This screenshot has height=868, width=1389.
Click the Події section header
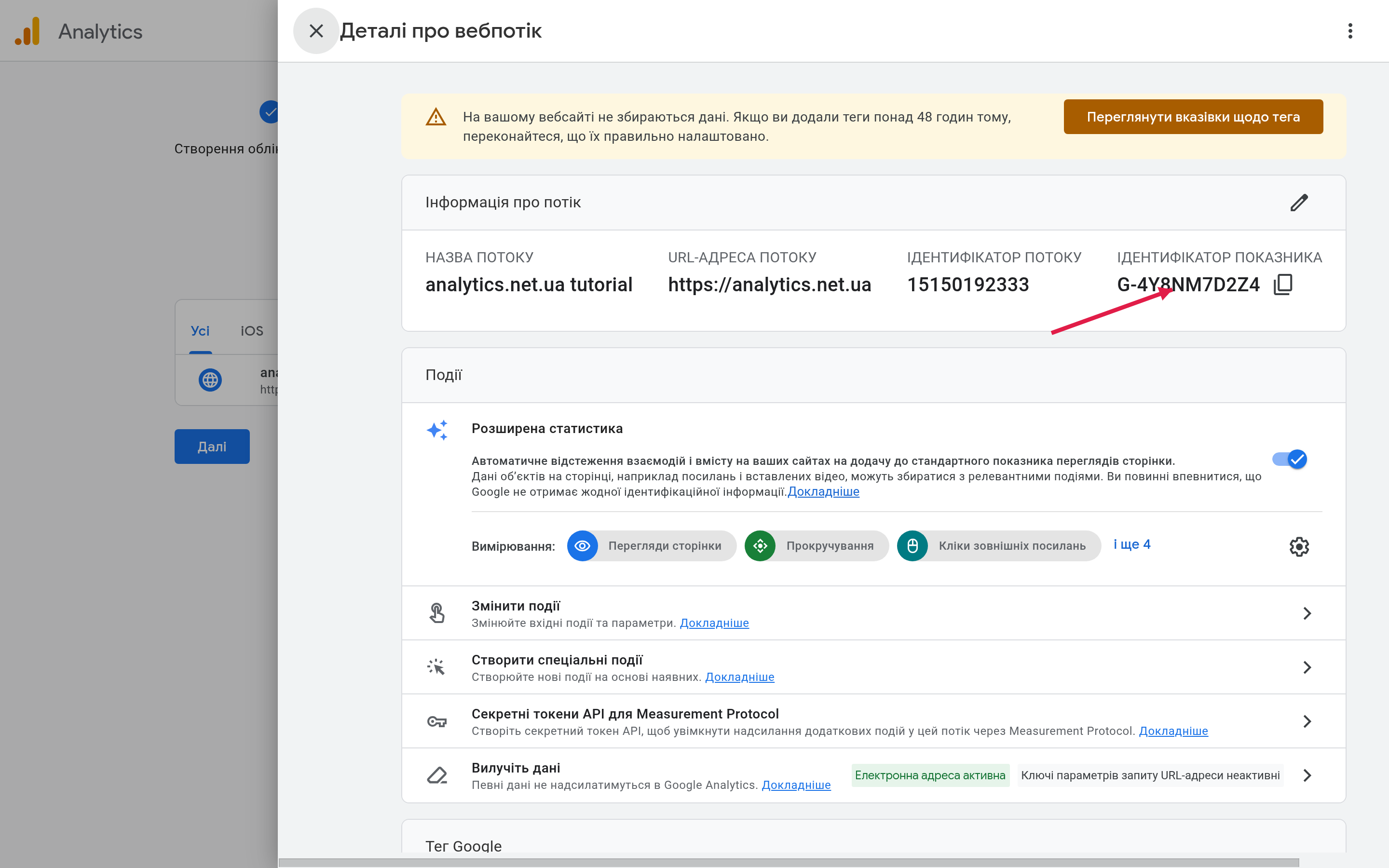point(443,376)
